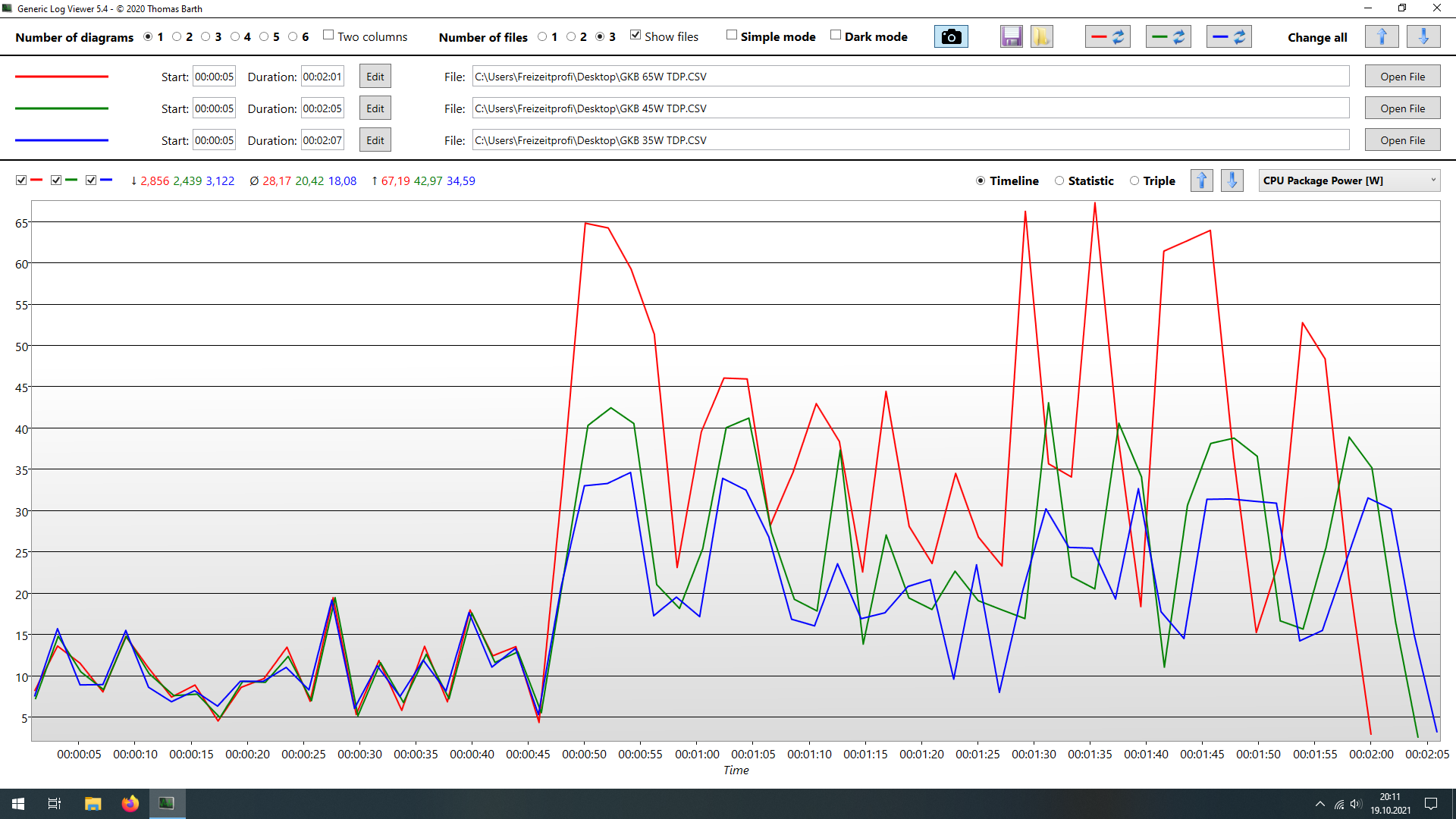This screenshot has height=819, width=1456.
Task: Open File for the 35W row
Action: [1402, 140]
